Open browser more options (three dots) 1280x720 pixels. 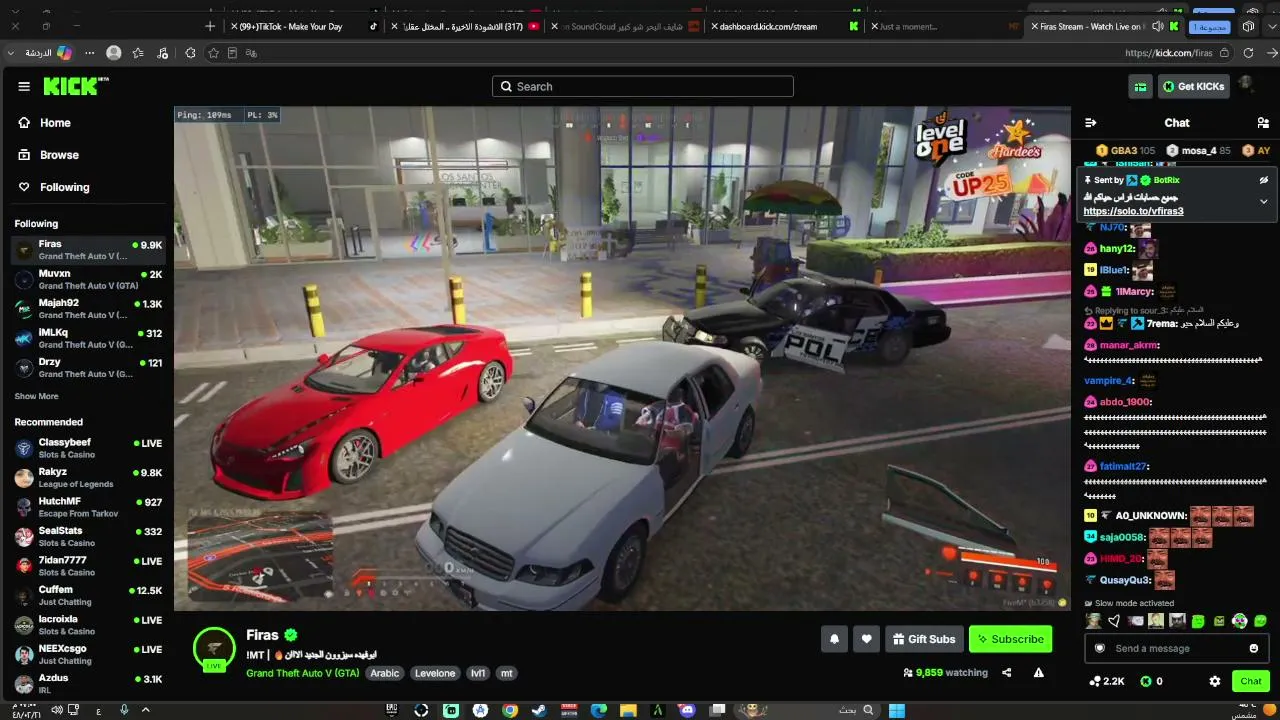[90, 52]
